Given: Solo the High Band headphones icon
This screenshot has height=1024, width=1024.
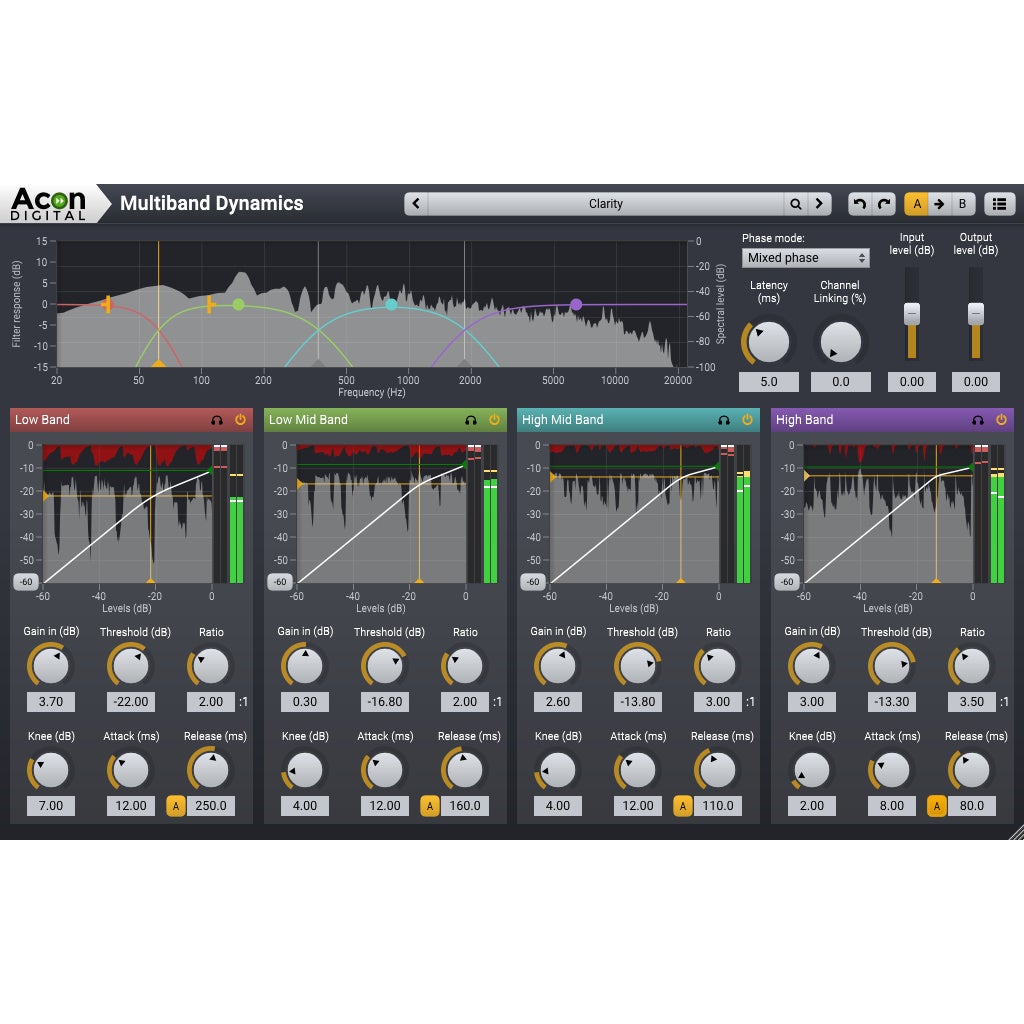Looking at the screenshot, I should point(978,420).
